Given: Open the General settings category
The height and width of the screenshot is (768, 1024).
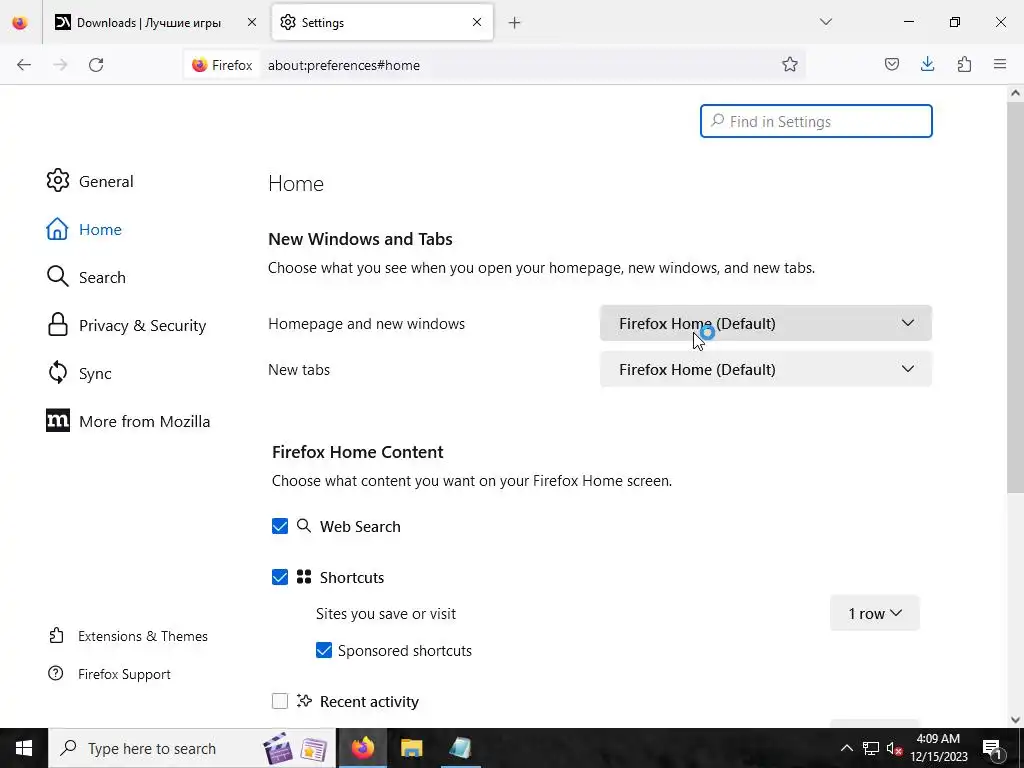Looking at the screenshot, I should pyautogui.click(x=90, y=181).
